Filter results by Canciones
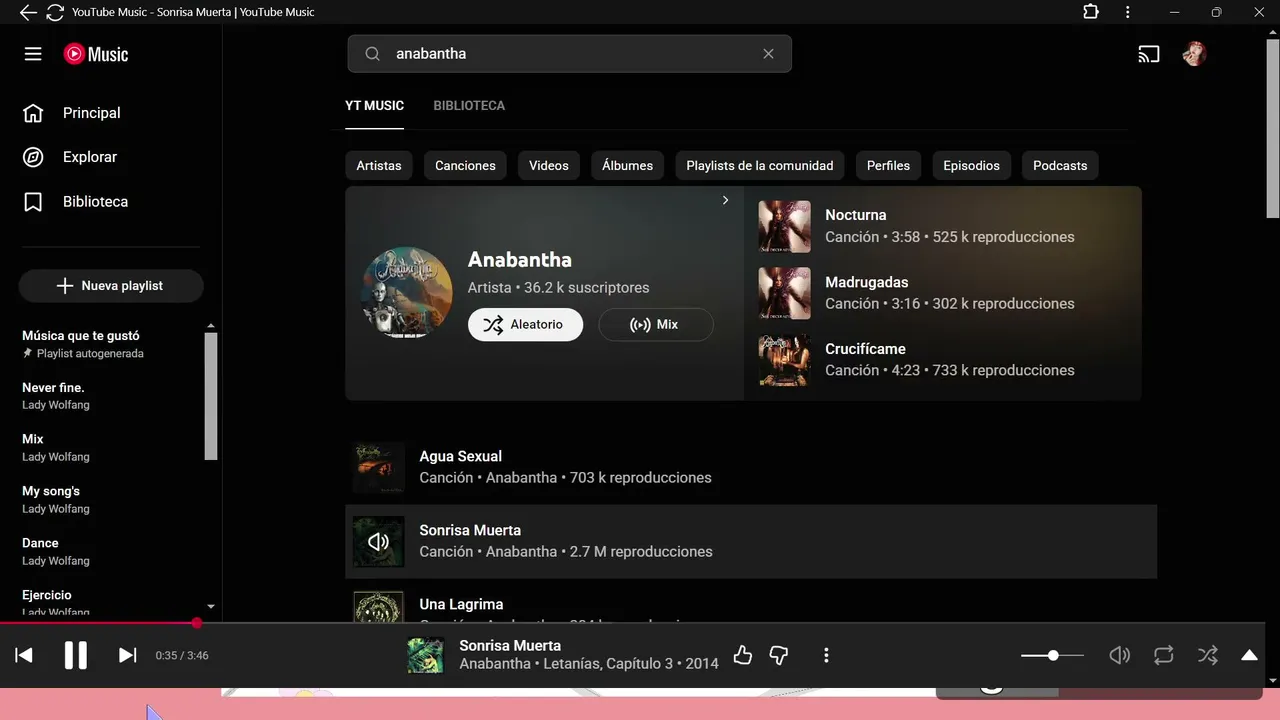Viewport: 1280px width, 720px height. pos(465,166)
